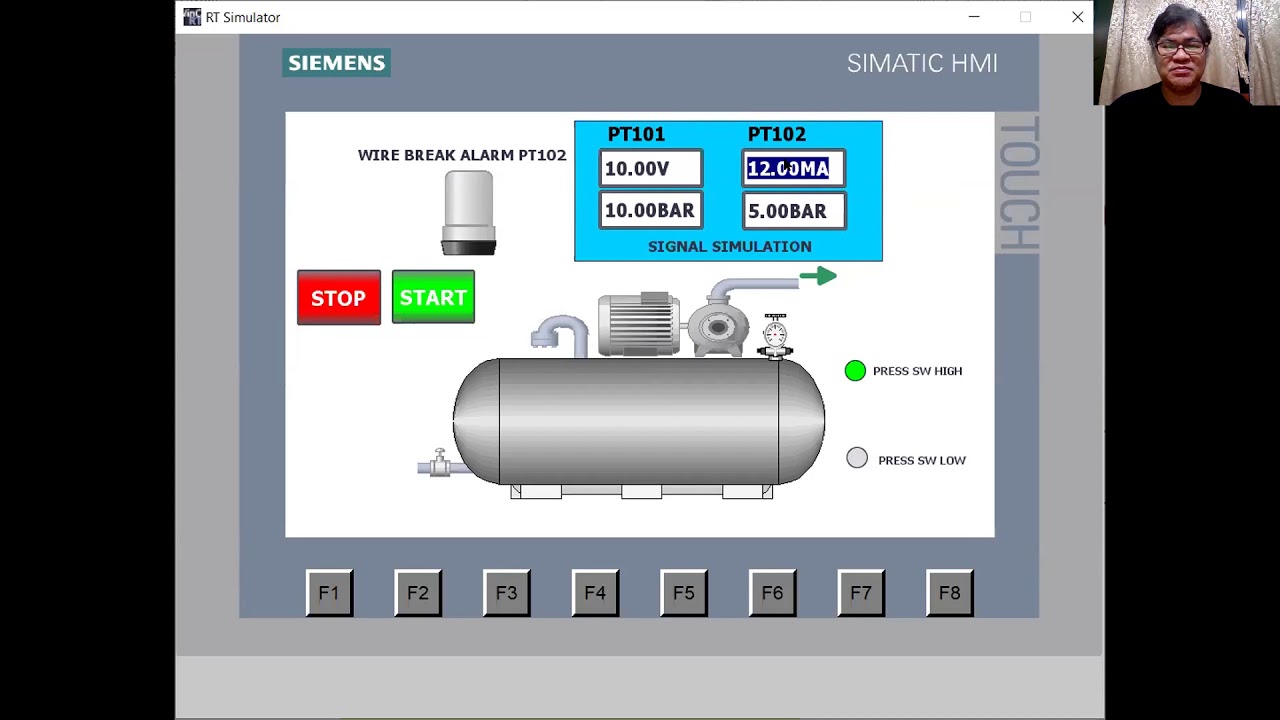1280x720 pixels.
Task: Click the PRESS SW LOW label
Action: (922, 460)
